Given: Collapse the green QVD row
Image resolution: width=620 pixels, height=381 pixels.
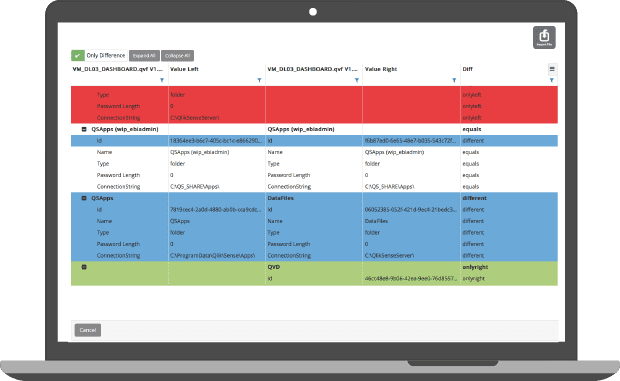Looking at the screenshot, I should pyautogui.click(x=84, y=267).
